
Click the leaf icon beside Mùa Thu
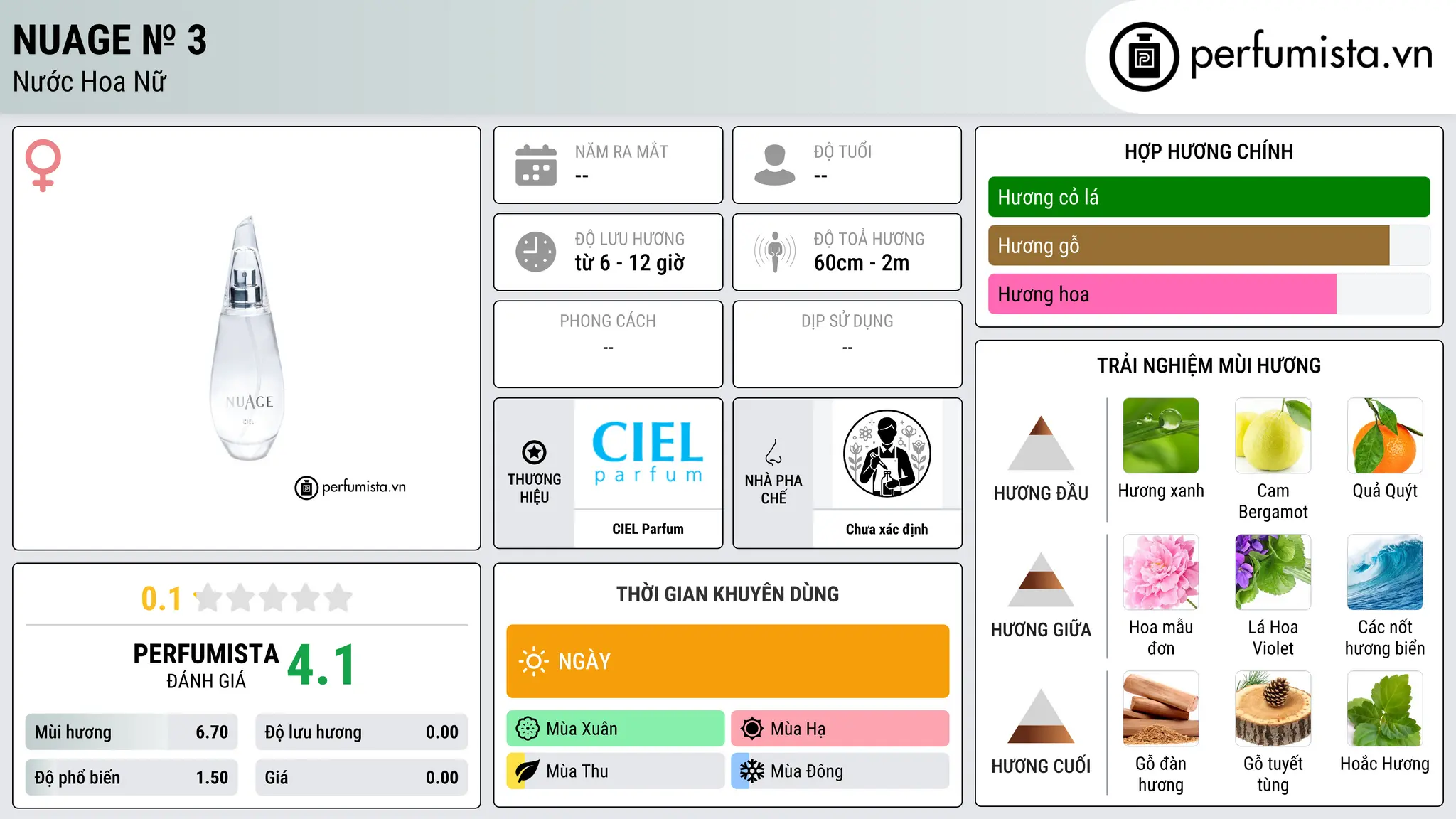coord(528,771)
